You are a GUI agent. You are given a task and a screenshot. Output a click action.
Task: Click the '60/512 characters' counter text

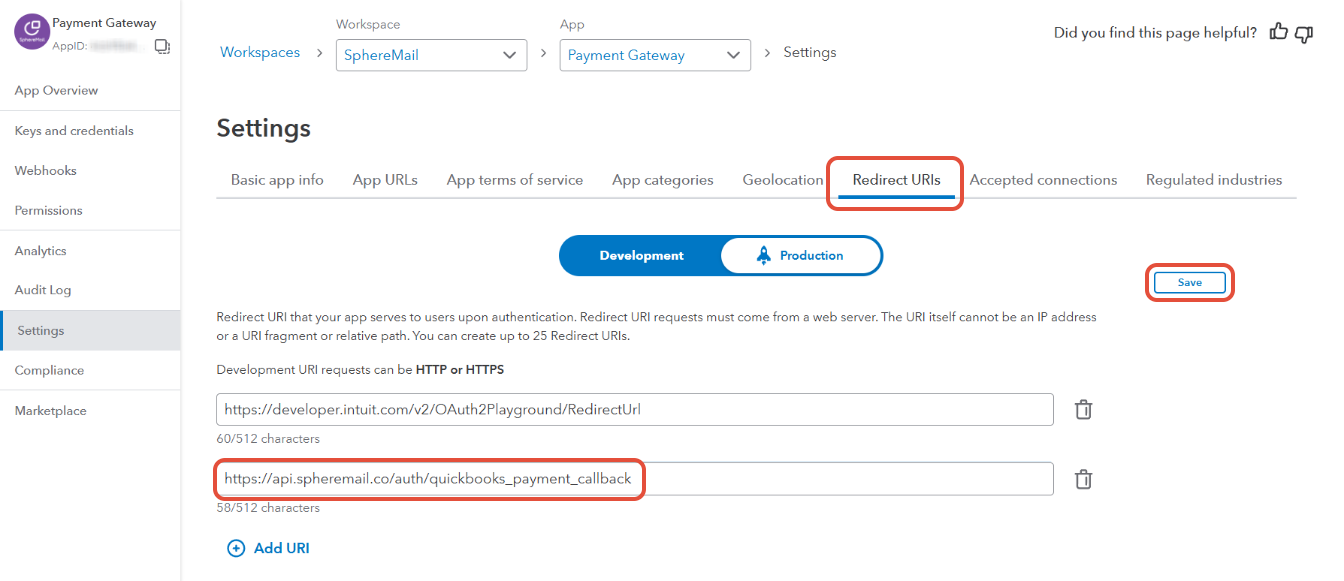(268, 439)
